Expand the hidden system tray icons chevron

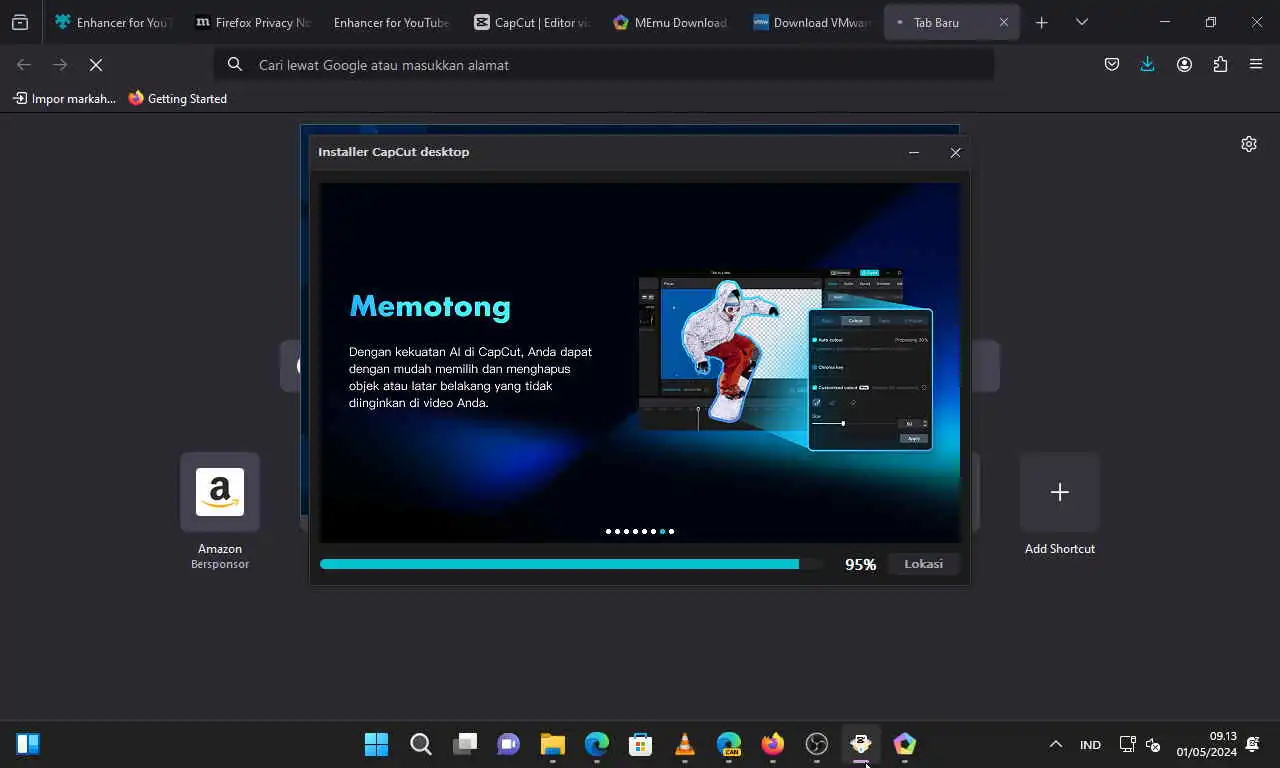(x=1055, y=744)
